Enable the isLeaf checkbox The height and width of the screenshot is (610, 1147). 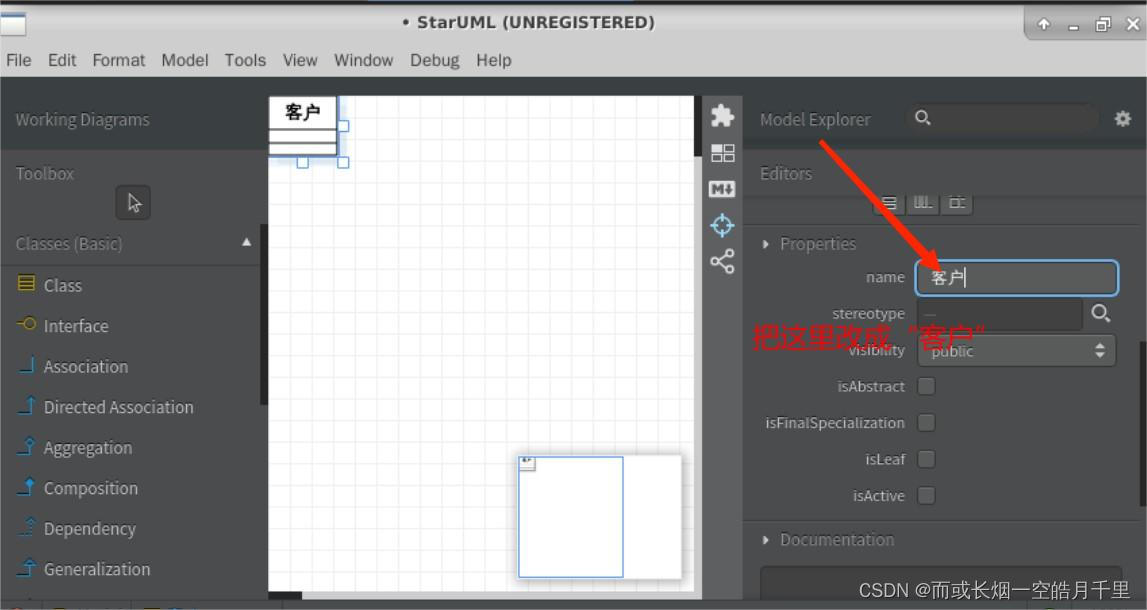click(x=926, y=459)
